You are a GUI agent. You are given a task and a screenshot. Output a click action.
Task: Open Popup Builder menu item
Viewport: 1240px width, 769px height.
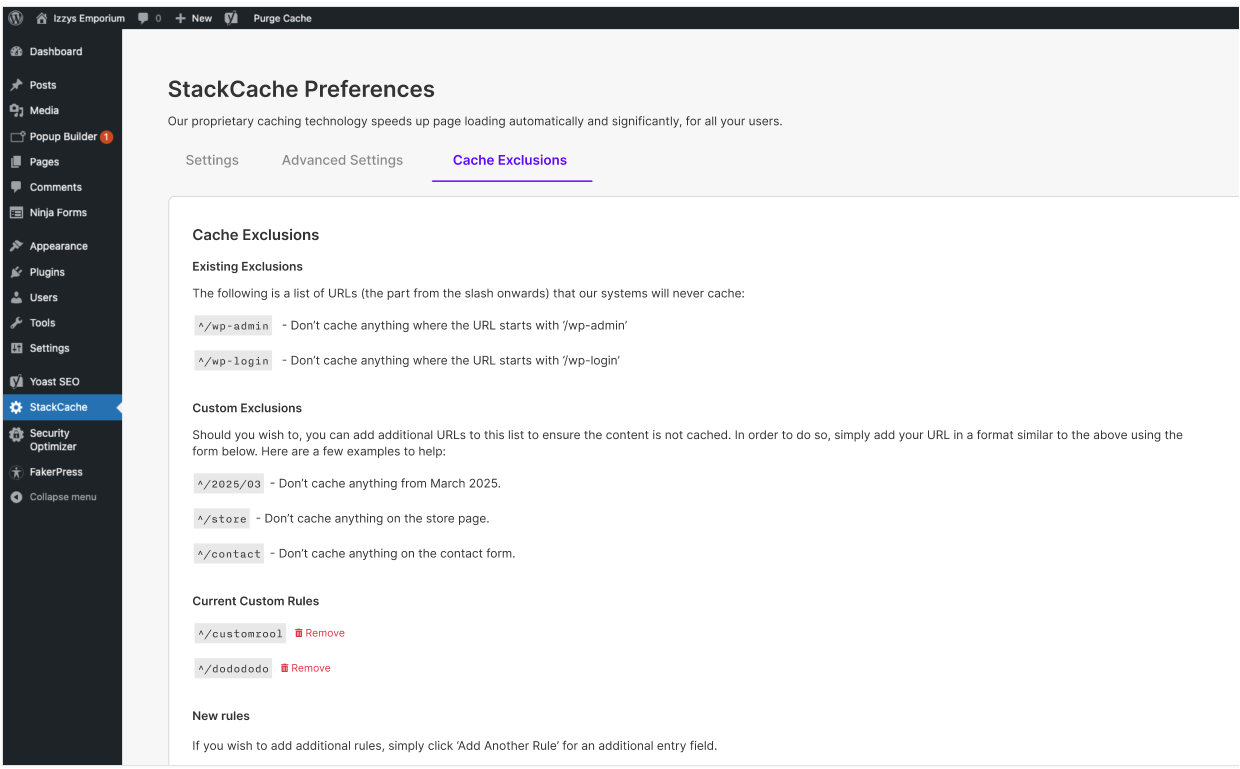pyautogui.click(x=63, y=137)
